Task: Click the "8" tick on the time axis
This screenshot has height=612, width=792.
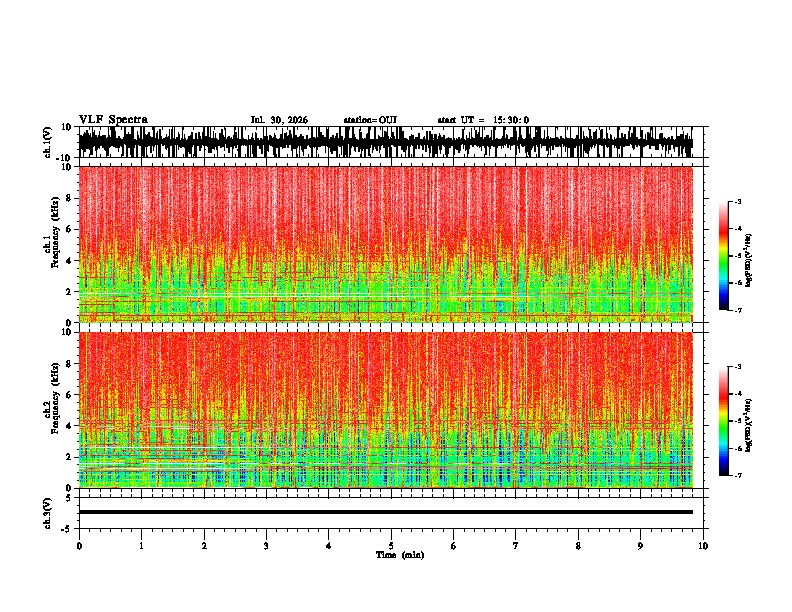Action: point(578,546)
